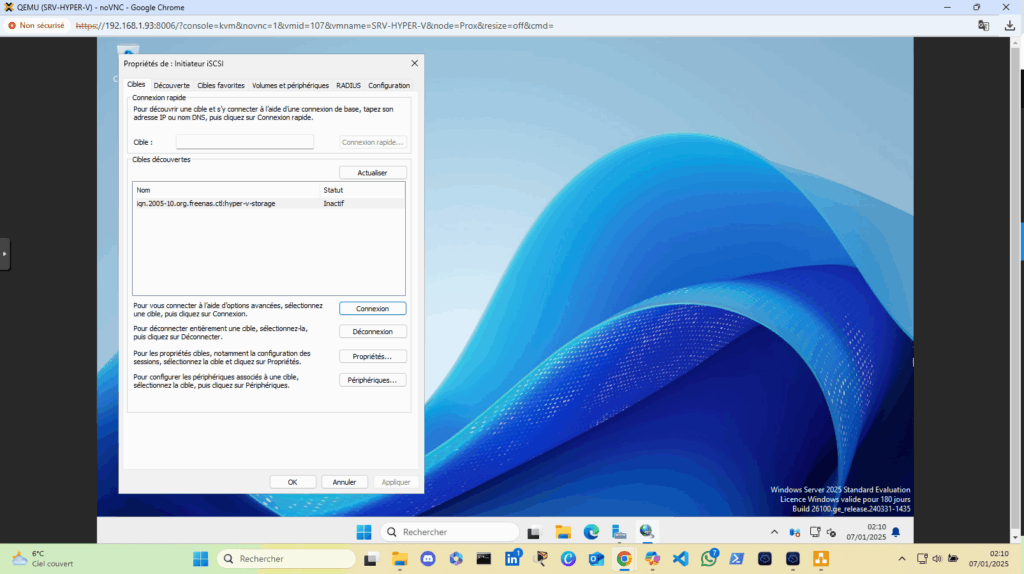Open the VM notification bell
1024x574 pixels.
pos(896,532)
